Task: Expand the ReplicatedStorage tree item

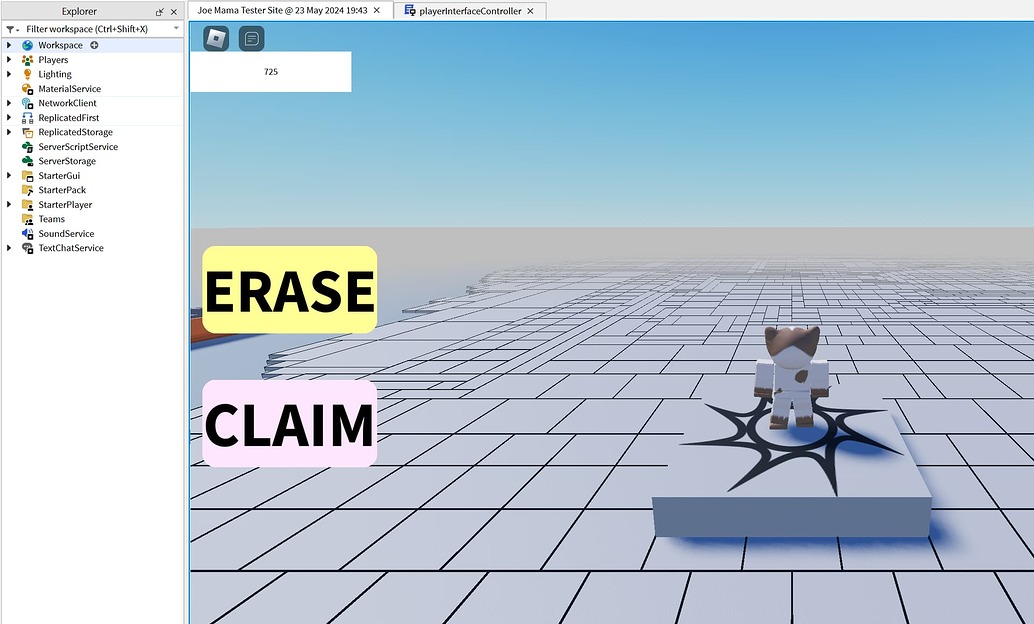Action: (x=8, y=131)
